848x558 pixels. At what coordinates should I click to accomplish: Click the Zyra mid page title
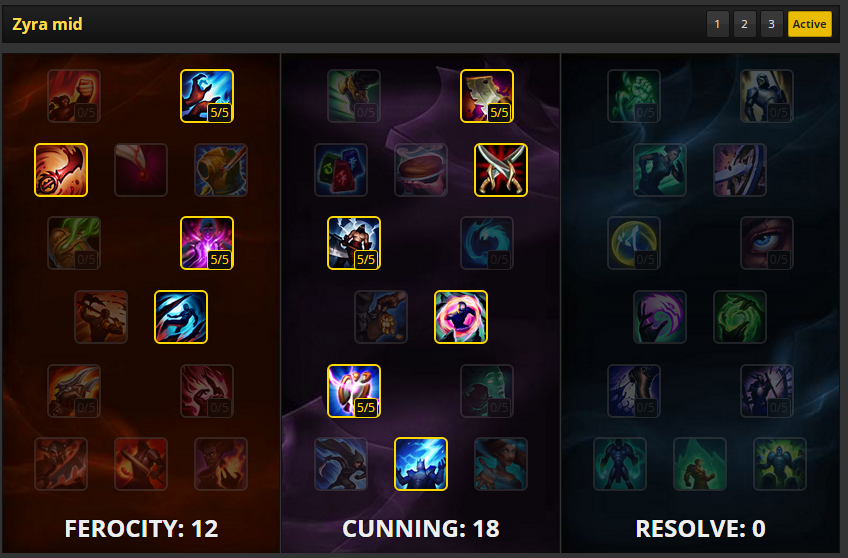pos(48,24)
